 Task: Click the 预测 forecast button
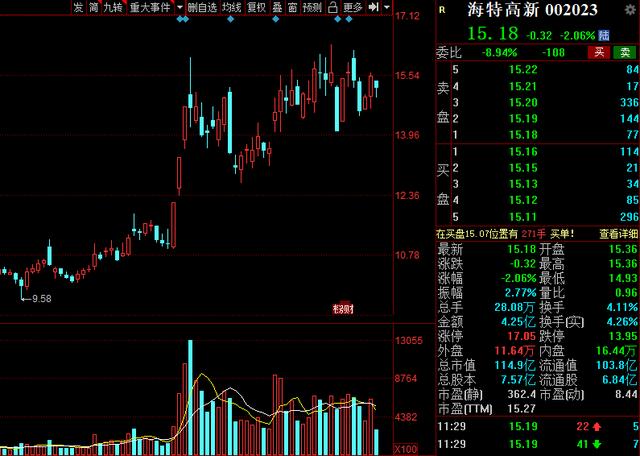(x=312, y=7)
